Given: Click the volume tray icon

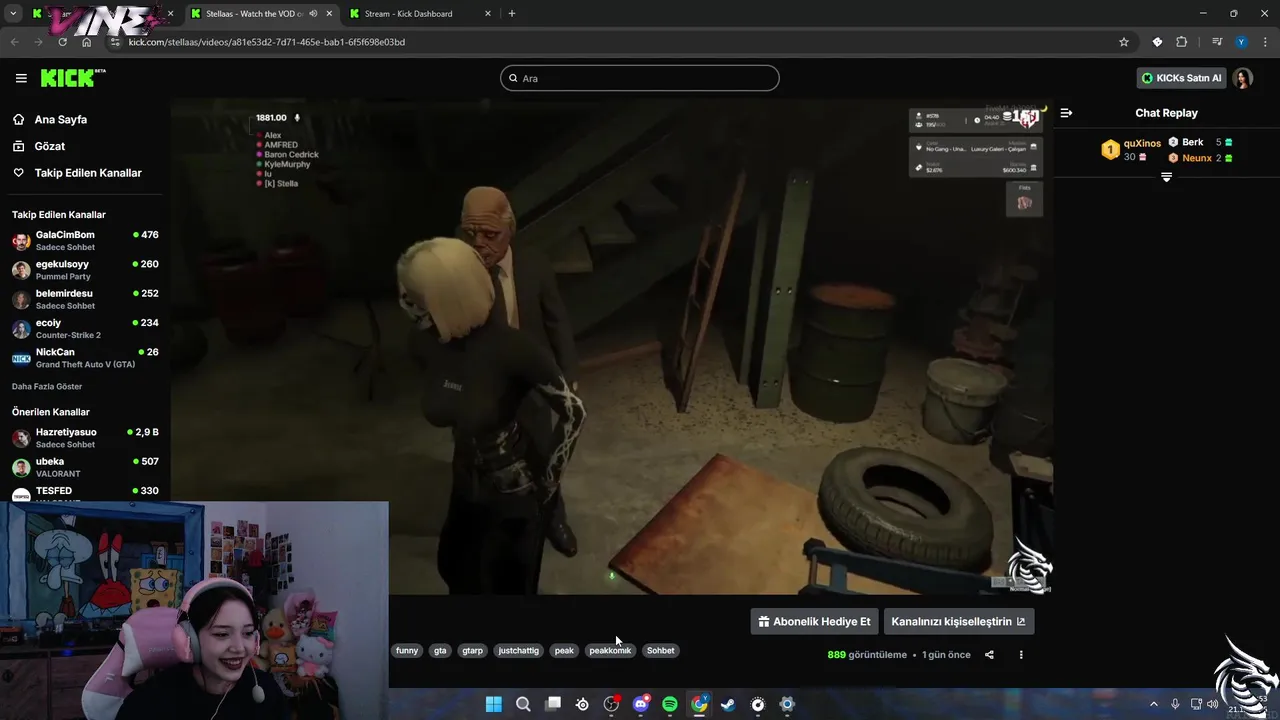Looking at the screenshot, I should click(1213, 704).
